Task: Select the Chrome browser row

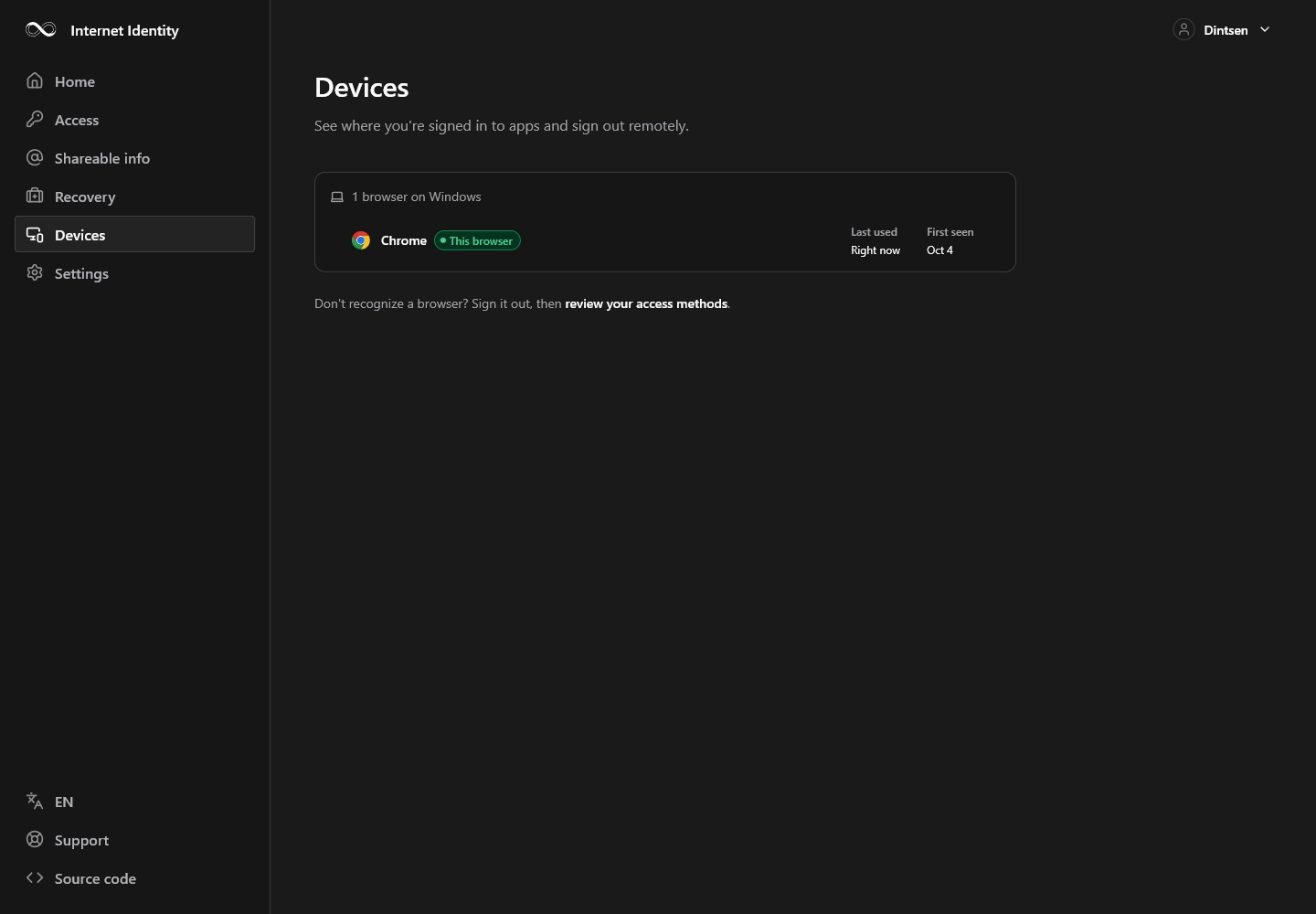Action: [x=664, y=240]
